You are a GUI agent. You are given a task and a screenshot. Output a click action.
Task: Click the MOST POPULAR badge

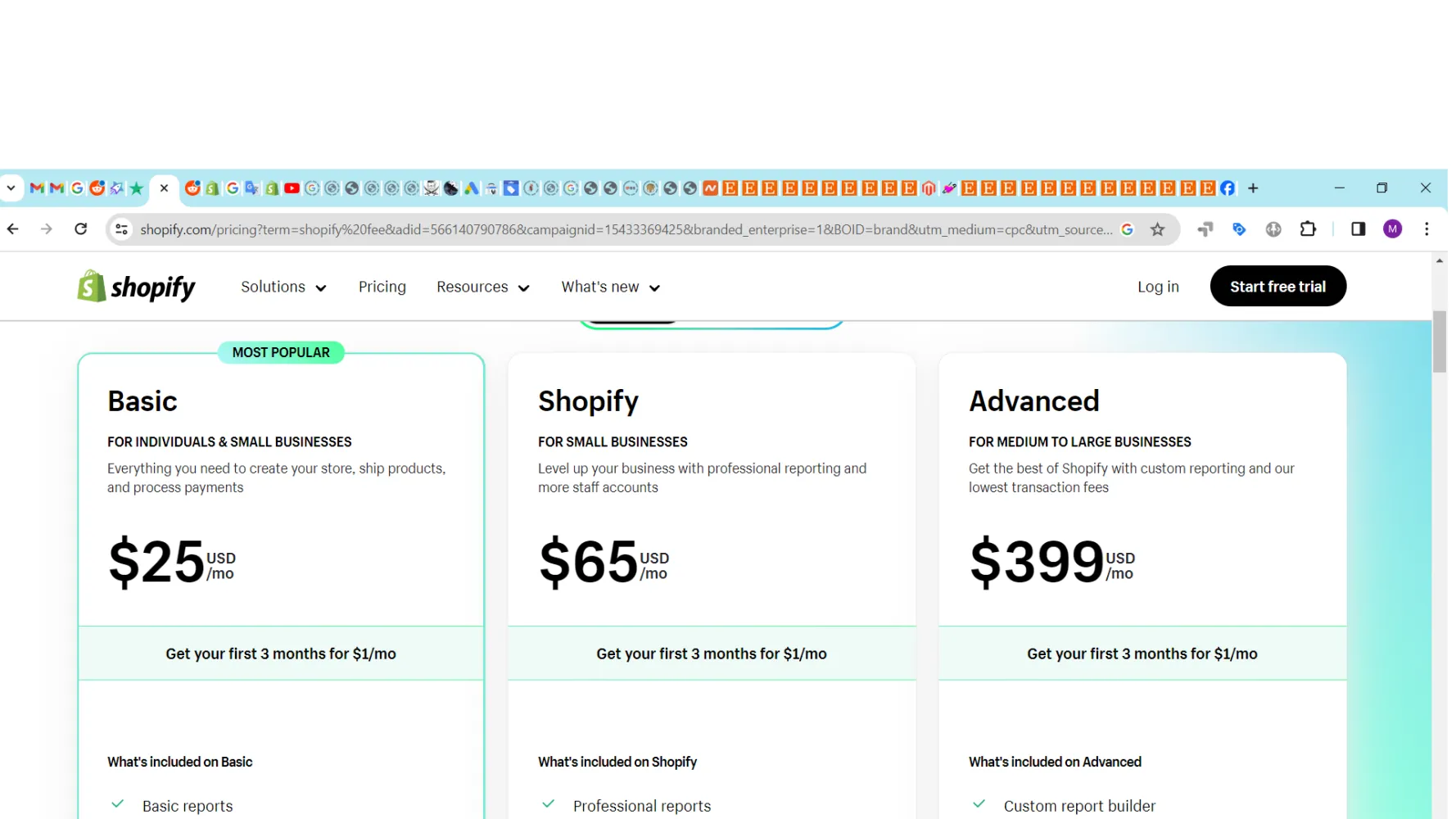281,352
